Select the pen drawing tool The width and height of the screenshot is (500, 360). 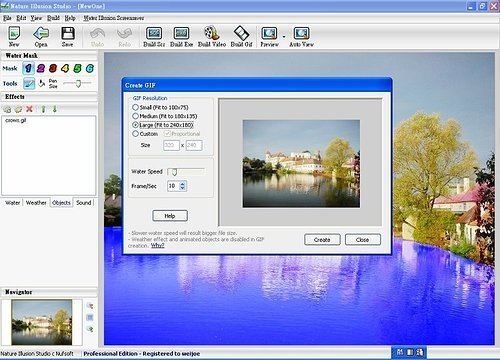[x=29, y=83]
